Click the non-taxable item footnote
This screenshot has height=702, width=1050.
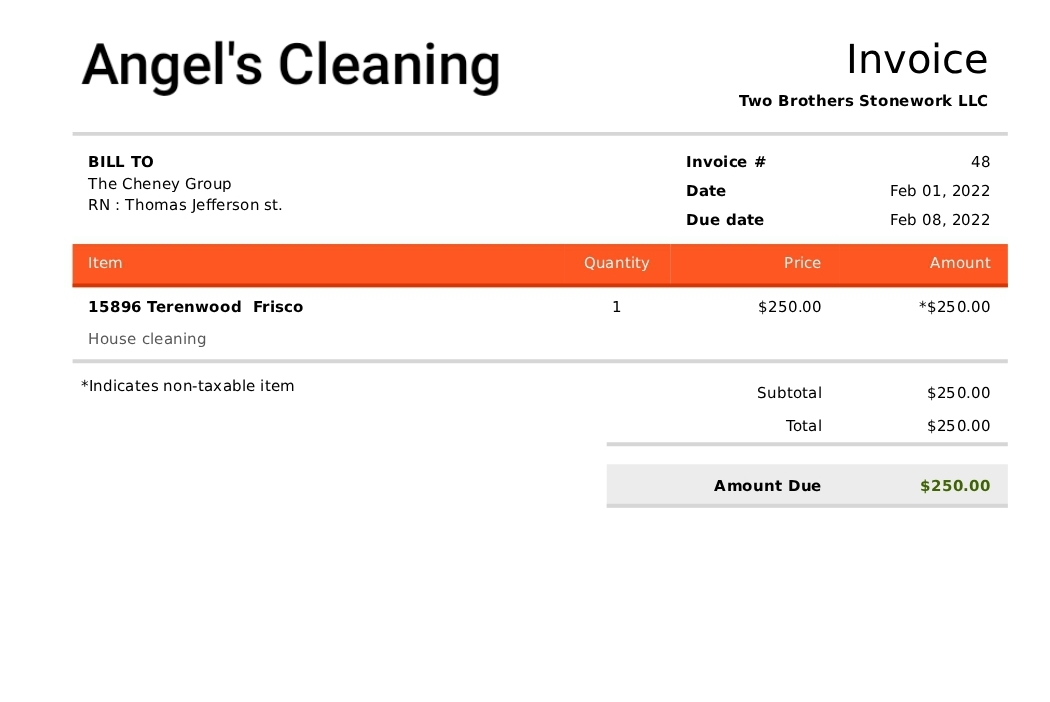pos(188,386)
